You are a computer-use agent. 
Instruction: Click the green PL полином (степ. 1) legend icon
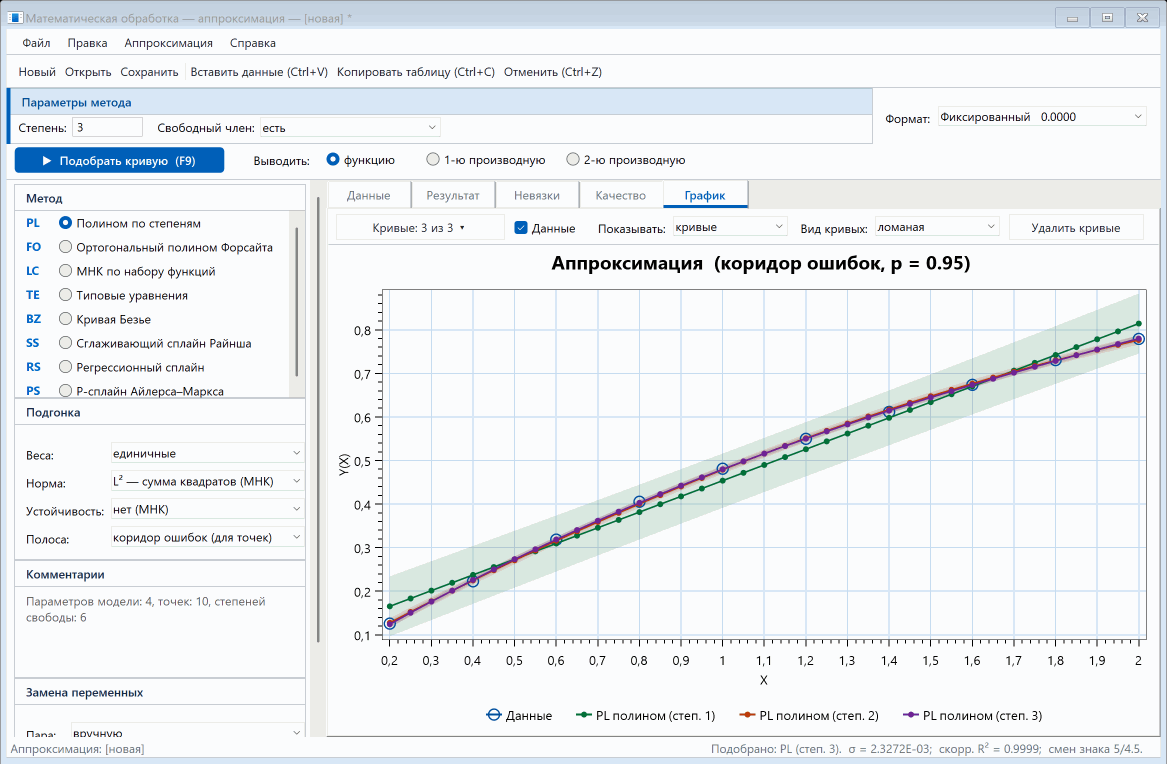(x=584, y=715)
